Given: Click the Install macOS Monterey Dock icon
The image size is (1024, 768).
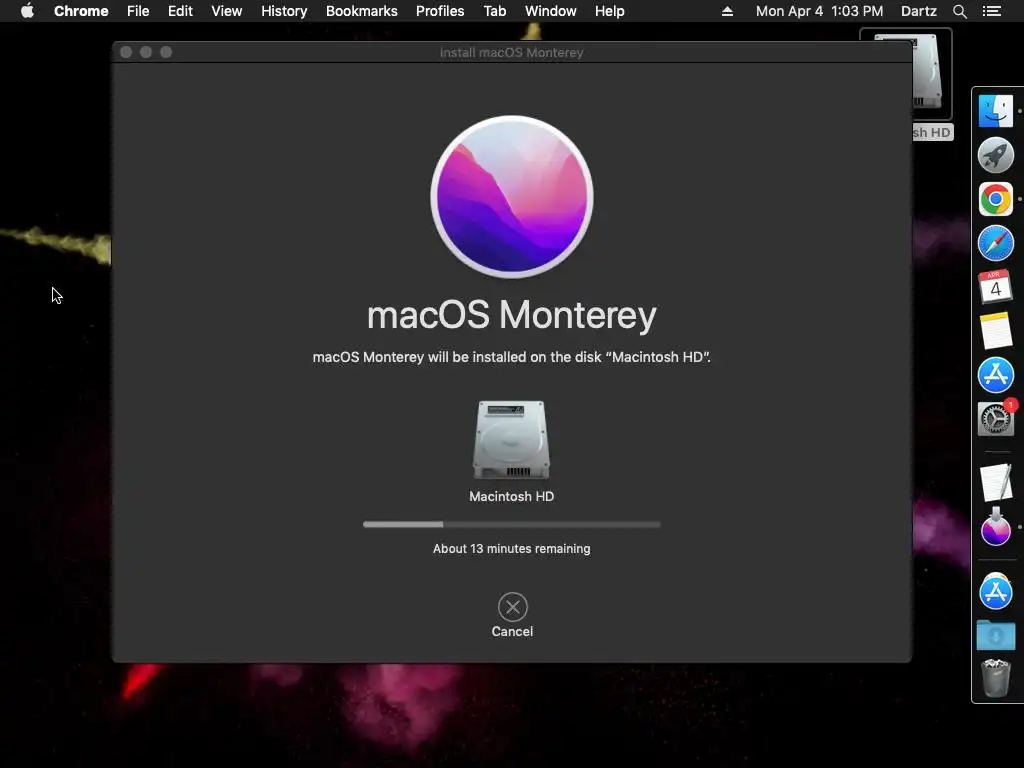Looking at the screenshot, I should 995,527.
